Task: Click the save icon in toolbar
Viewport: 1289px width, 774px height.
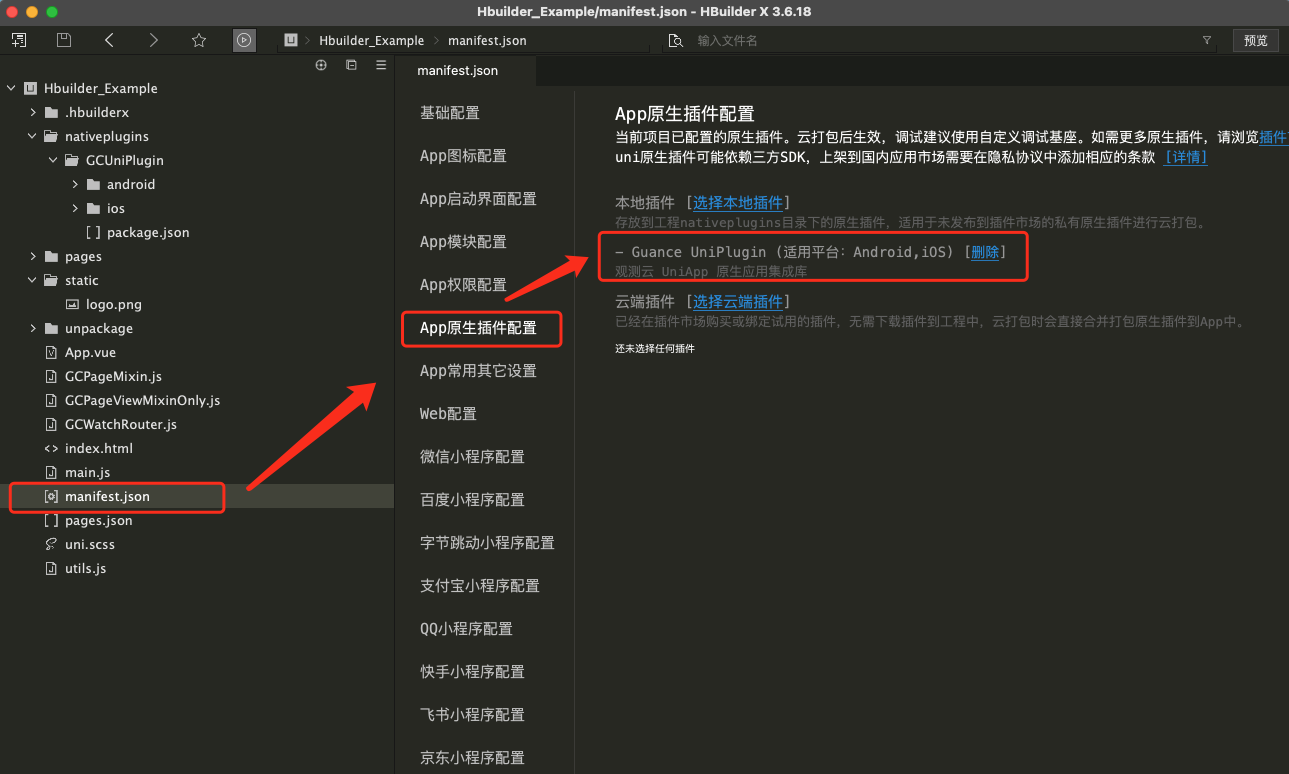Action: coord(64,40)
